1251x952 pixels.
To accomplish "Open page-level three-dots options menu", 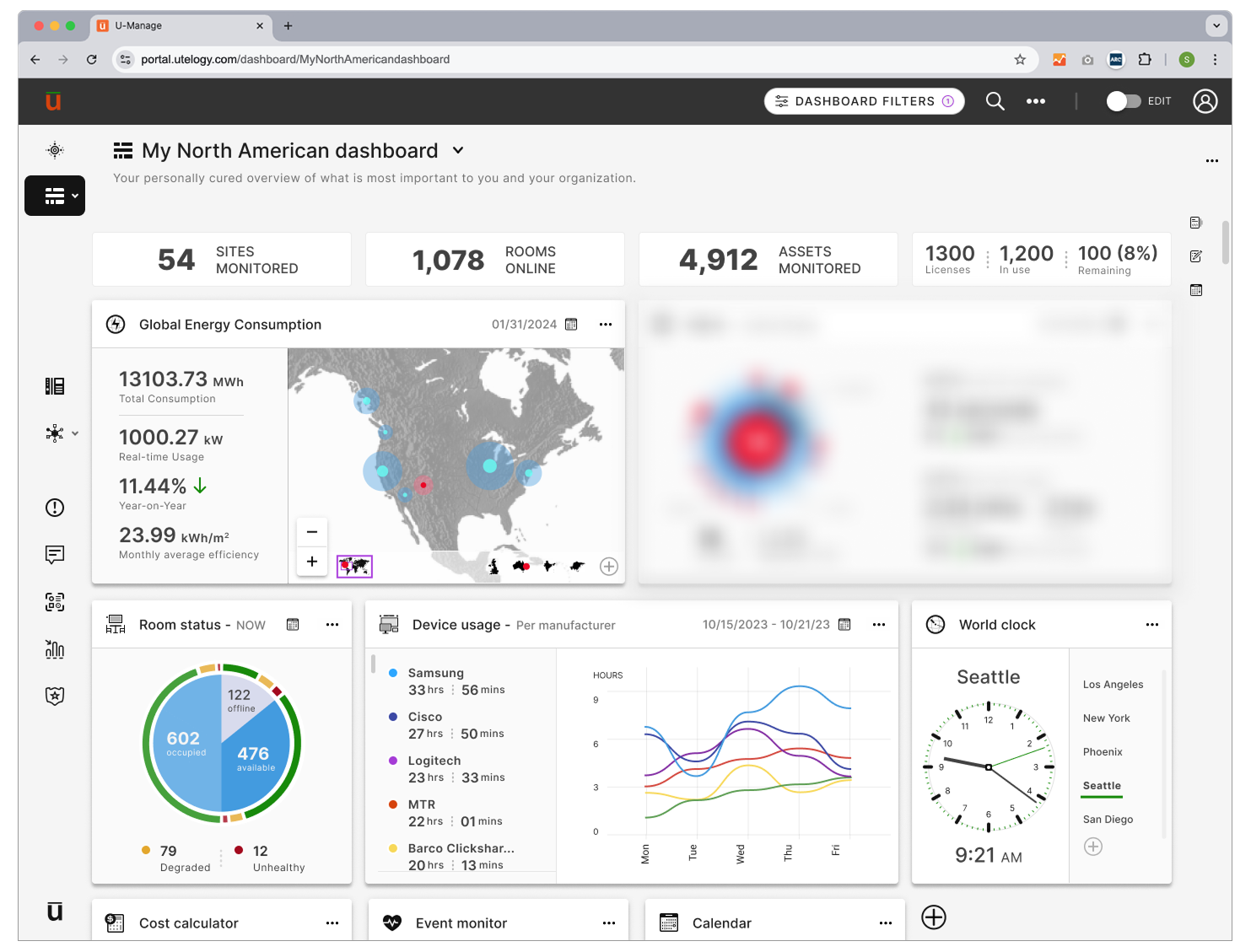I will [1212, 160].
